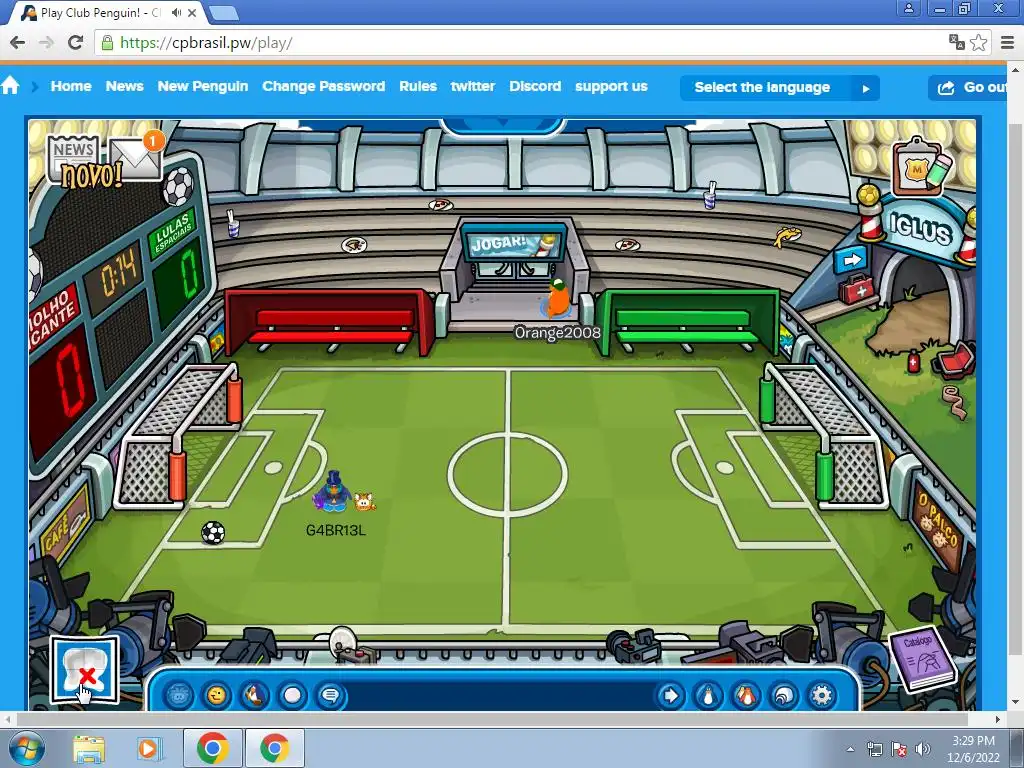
Task: Open the support us link
Action: coord(611,86)
